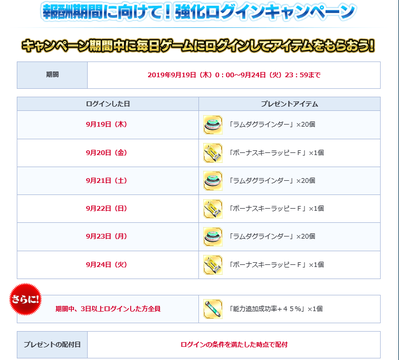The height and width of the screenshot is (360, 399).
Task: Select the date 9月19日（木）
Action: coord(106,124)
